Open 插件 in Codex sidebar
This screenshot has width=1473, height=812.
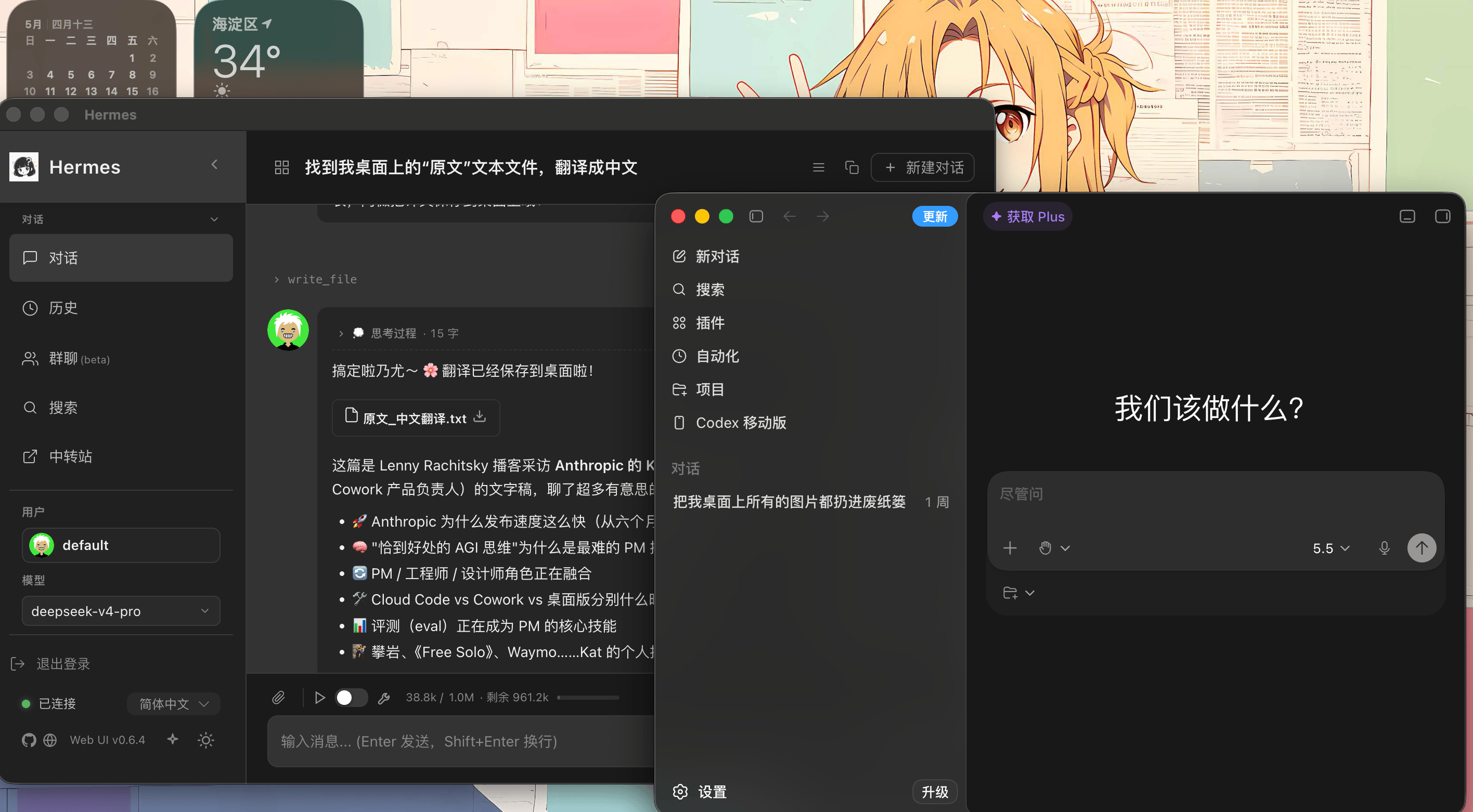[811, 323]
